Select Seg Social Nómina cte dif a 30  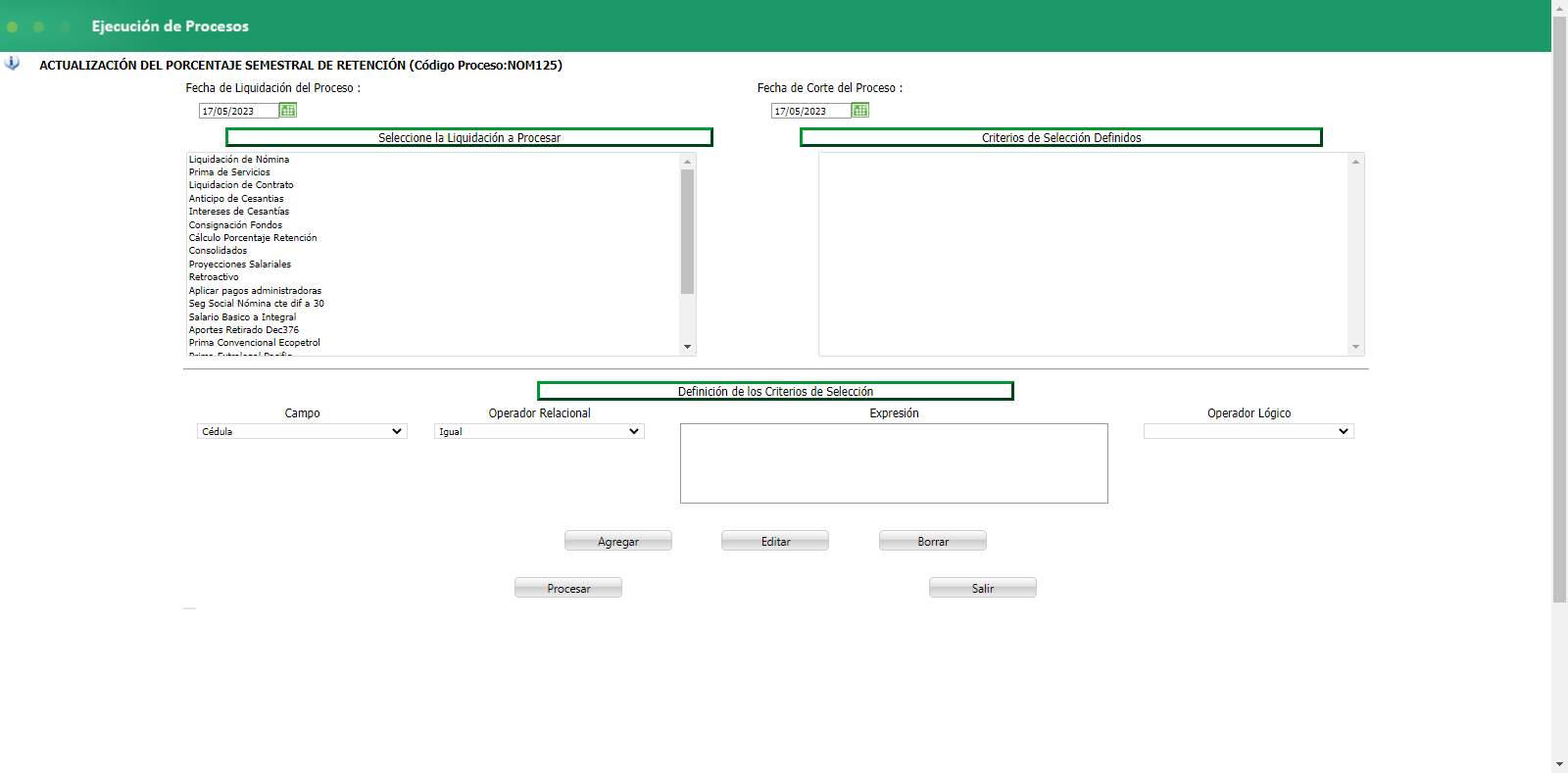point(432,304)
